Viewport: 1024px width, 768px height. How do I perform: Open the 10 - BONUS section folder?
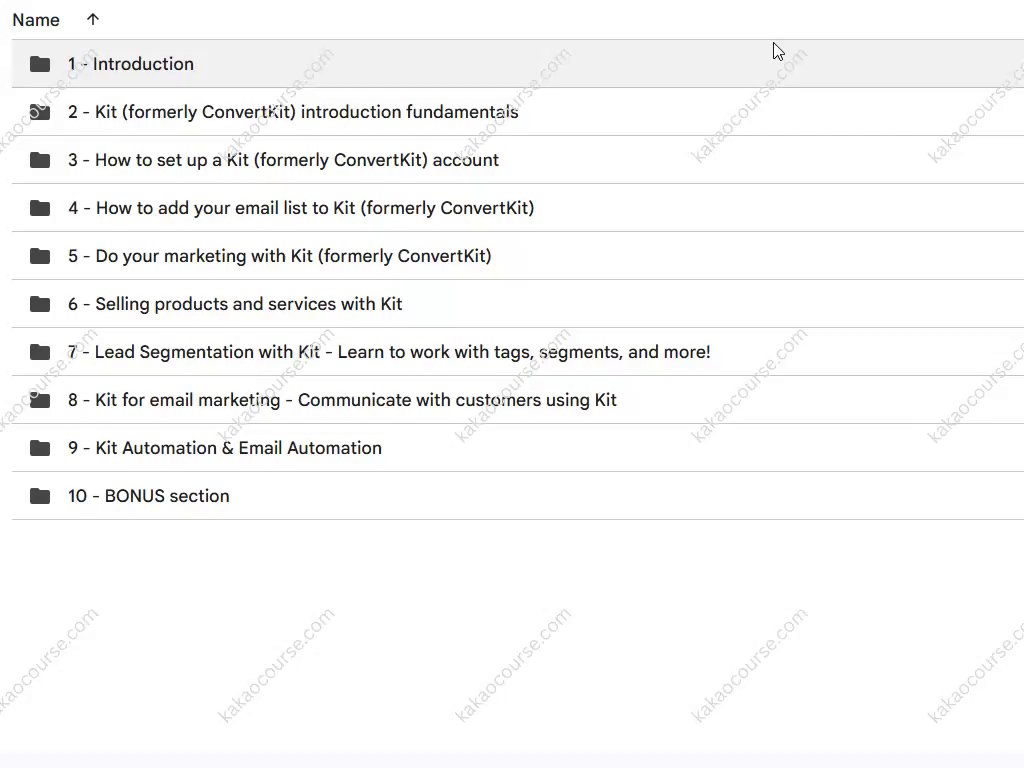(x=149, y=496)
